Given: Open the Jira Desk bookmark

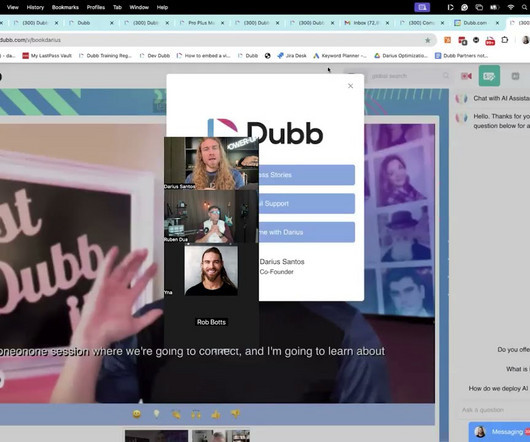Looking at the screenshot, I should coord(292,56).
